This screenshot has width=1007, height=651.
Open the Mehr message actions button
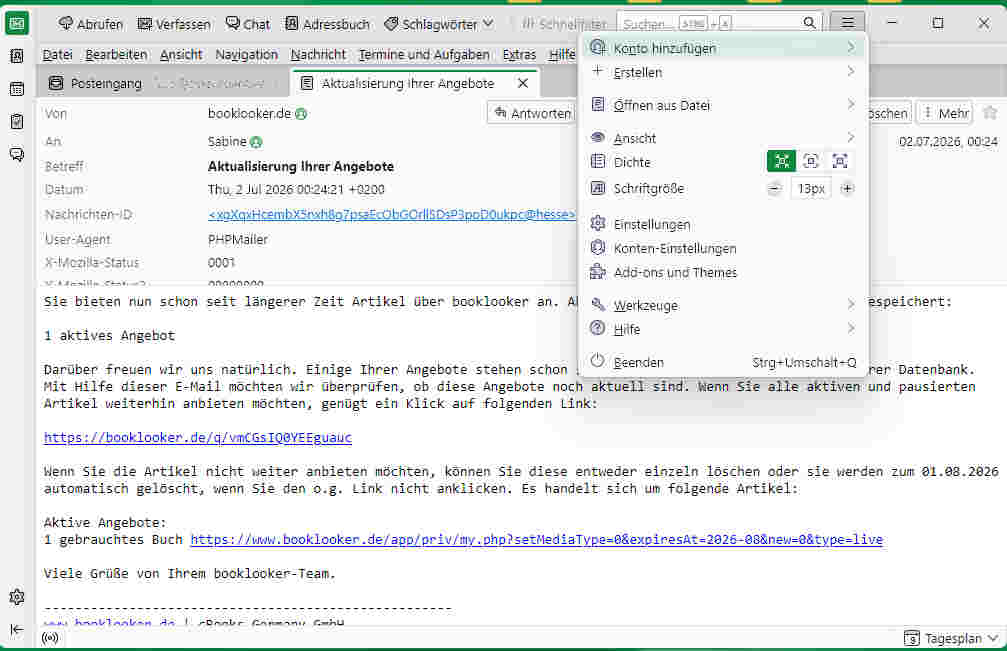(x=945, y=114)
